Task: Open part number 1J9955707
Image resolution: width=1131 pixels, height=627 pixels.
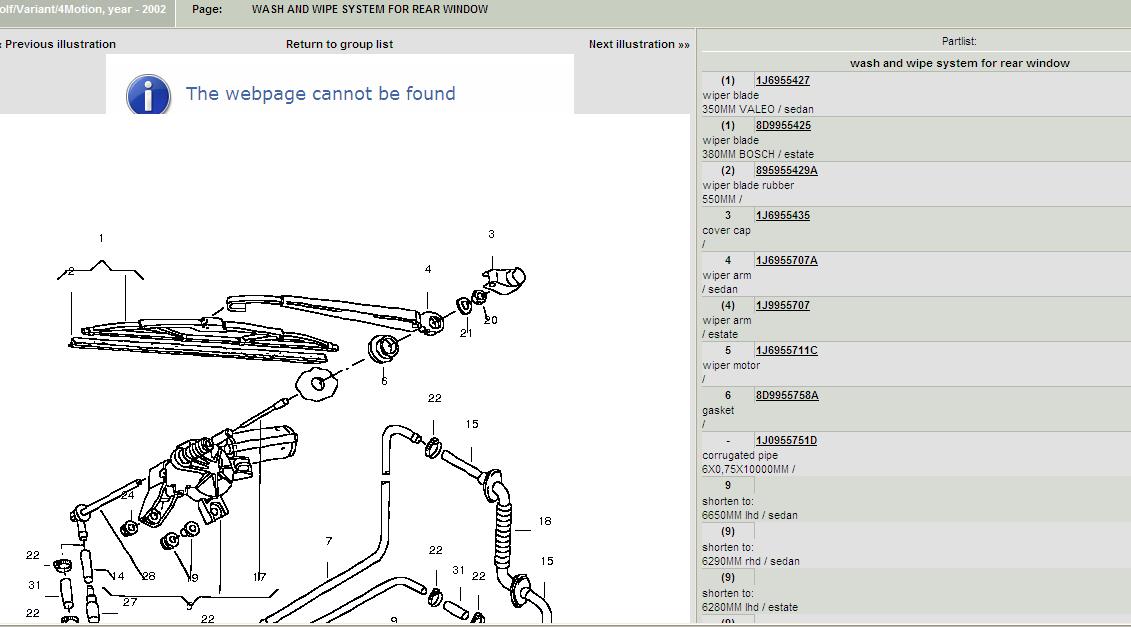Action: [x=783, y=305]
